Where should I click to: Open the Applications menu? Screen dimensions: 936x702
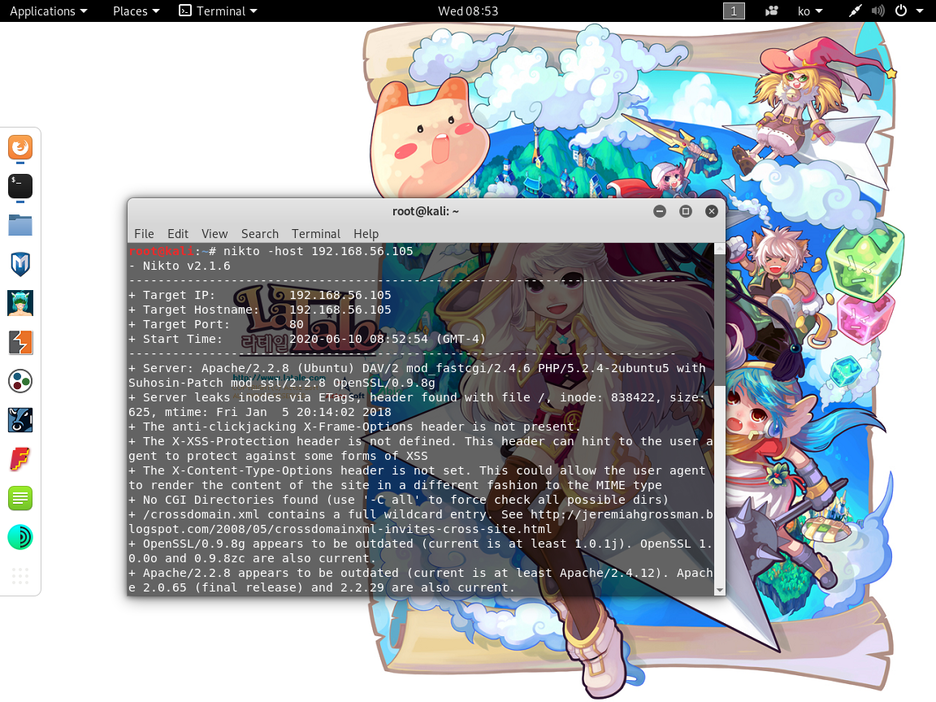pos(48,11)
